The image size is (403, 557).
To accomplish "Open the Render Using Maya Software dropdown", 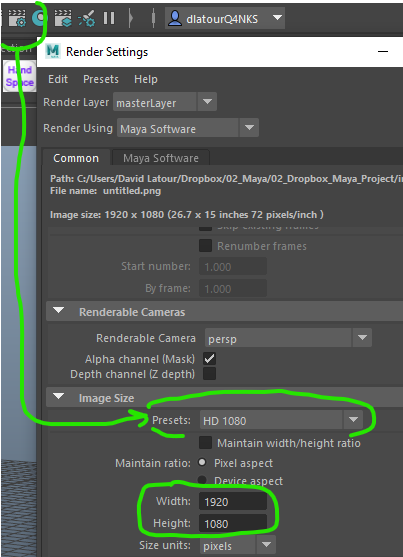I will point(188,128).
